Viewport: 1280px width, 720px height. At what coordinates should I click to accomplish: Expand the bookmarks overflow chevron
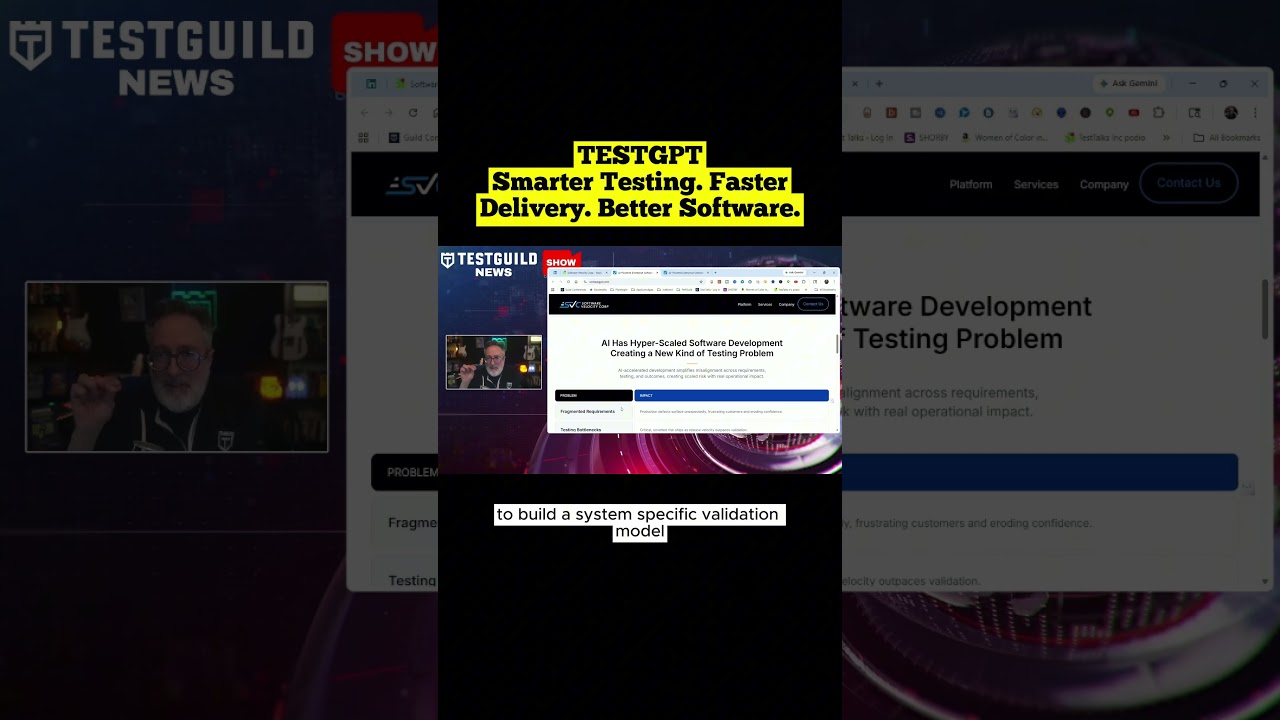pyautogui.click(x=1166, y=138)
